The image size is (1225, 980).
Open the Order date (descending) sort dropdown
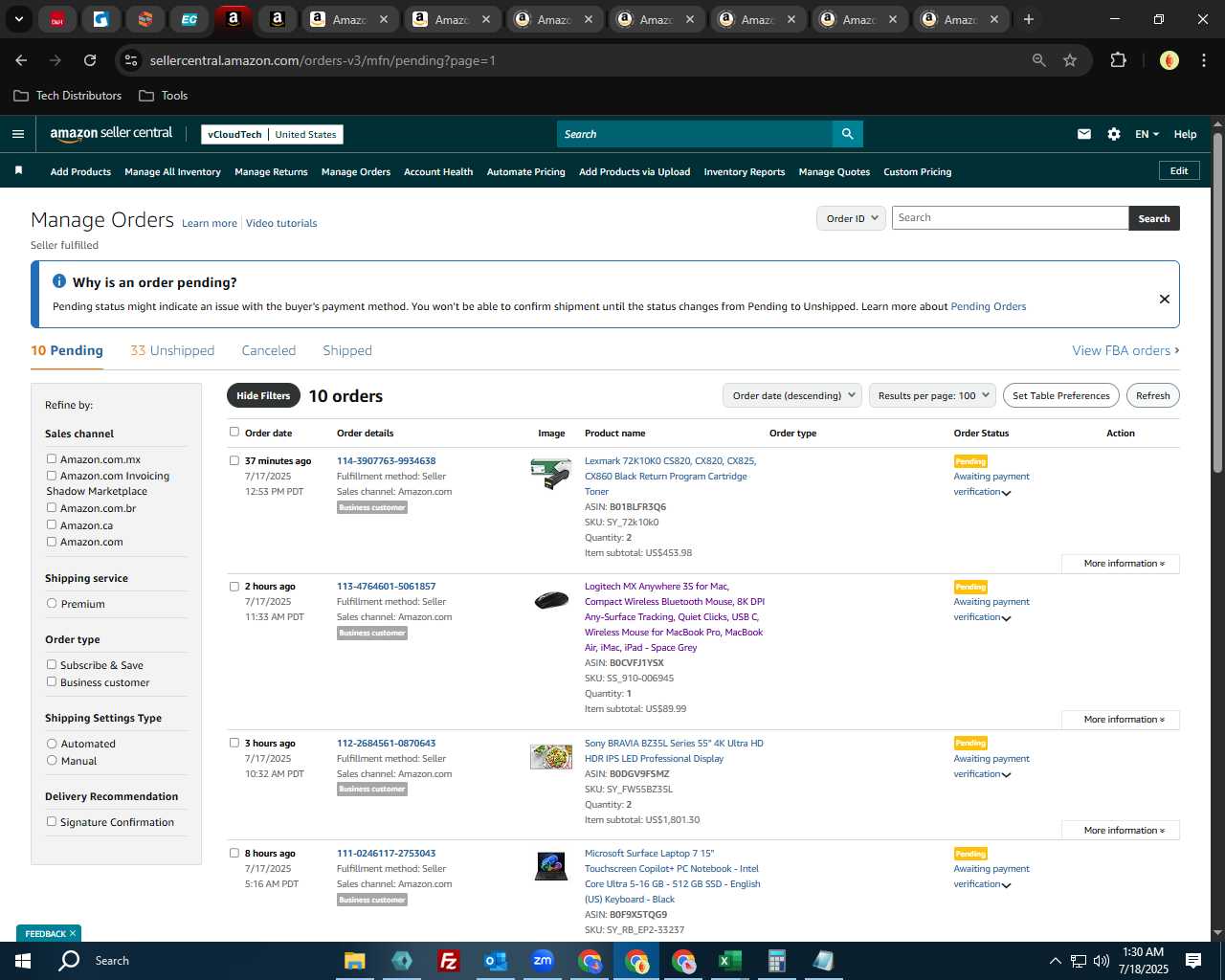[792, 395]
